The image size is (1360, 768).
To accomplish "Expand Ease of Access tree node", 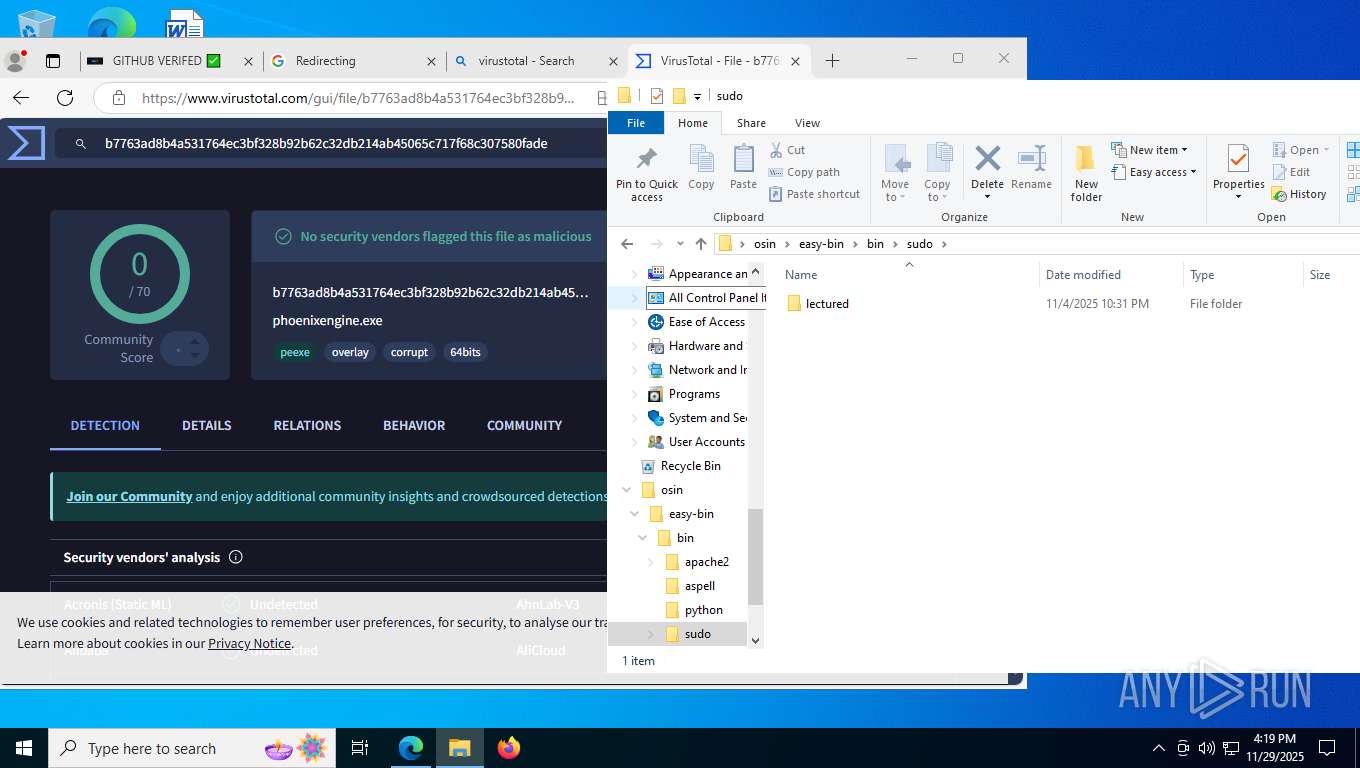I will pos(634,322).
